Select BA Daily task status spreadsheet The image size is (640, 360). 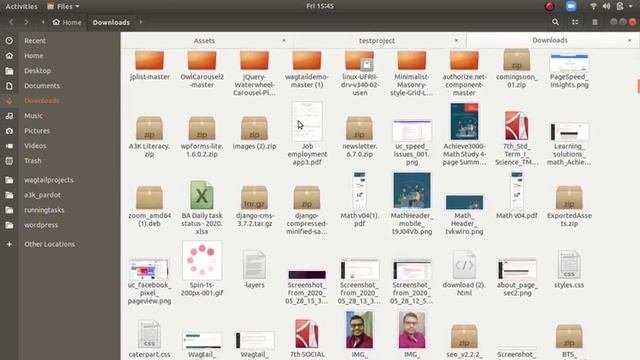[x=202, y=207]
